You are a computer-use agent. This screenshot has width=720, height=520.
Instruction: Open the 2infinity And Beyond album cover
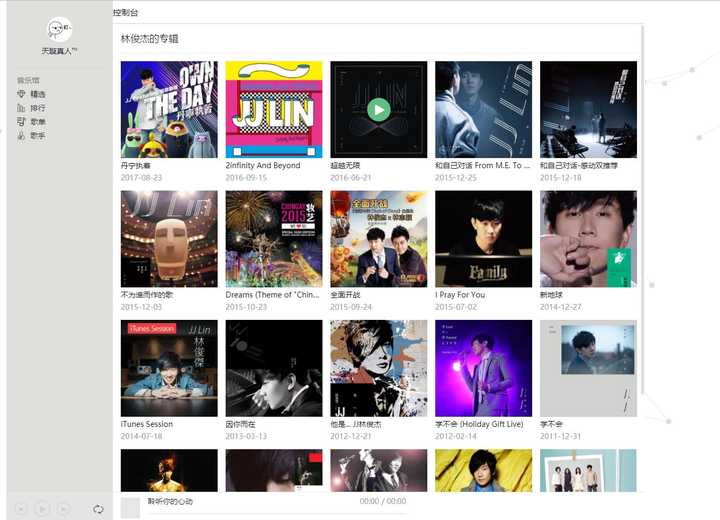coord(274,110)
